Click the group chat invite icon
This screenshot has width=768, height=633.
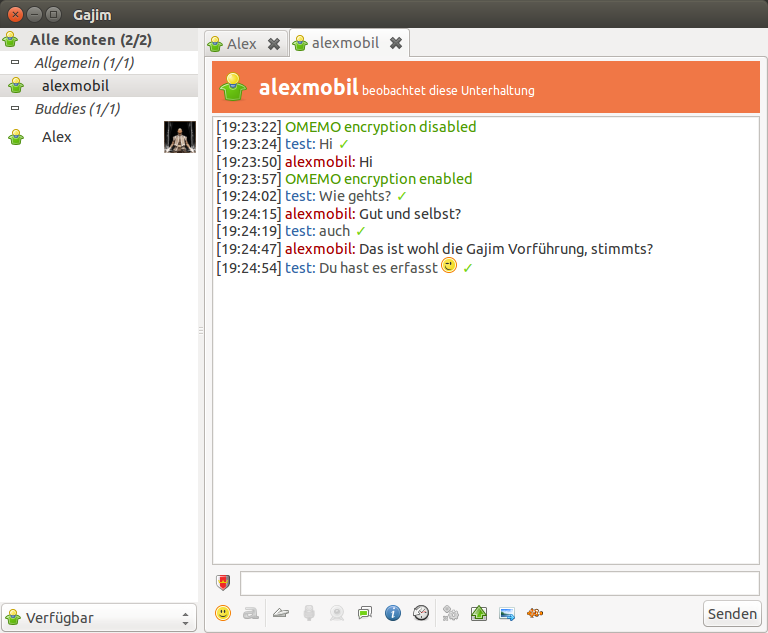[365, 613]
